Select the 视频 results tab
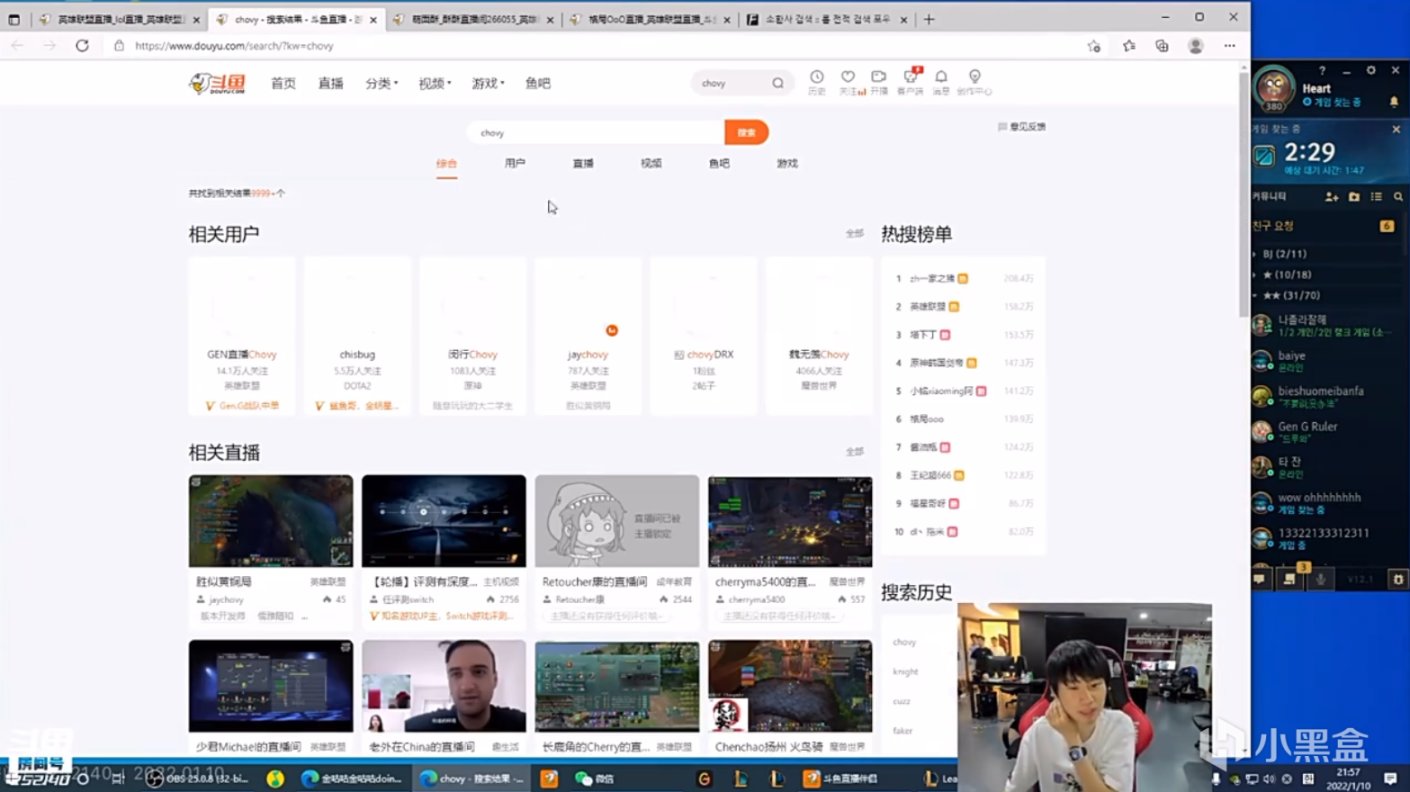Viewport: 1410px width, 792px height. pos(651,163)
